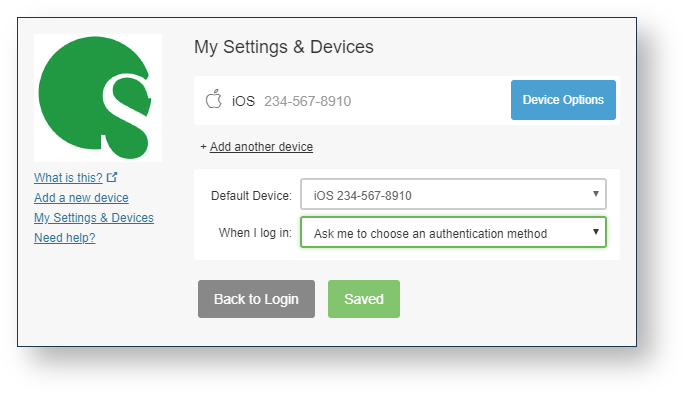Click the Default Device: label

(x=251, y=196)
